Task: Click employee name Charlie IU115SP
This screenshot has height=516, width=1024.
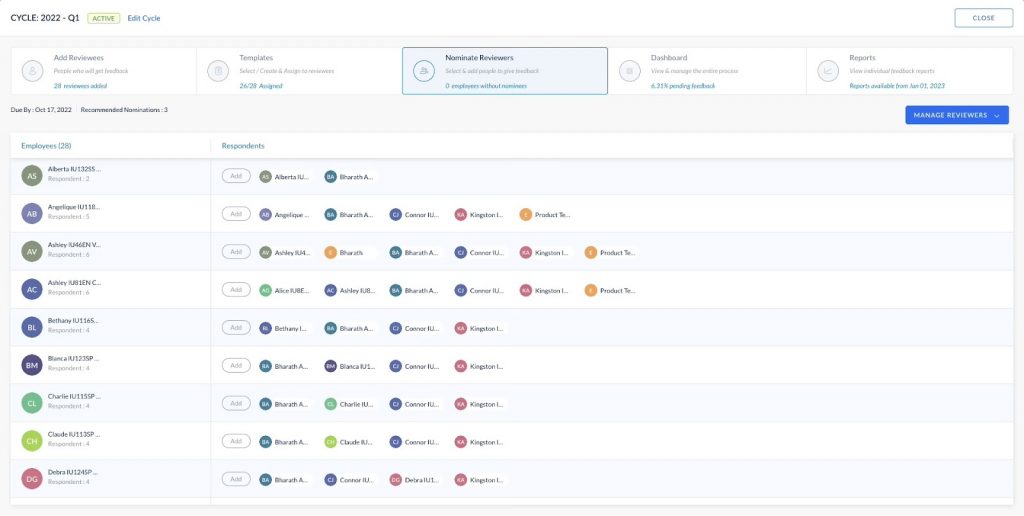Action: (74, 396)
